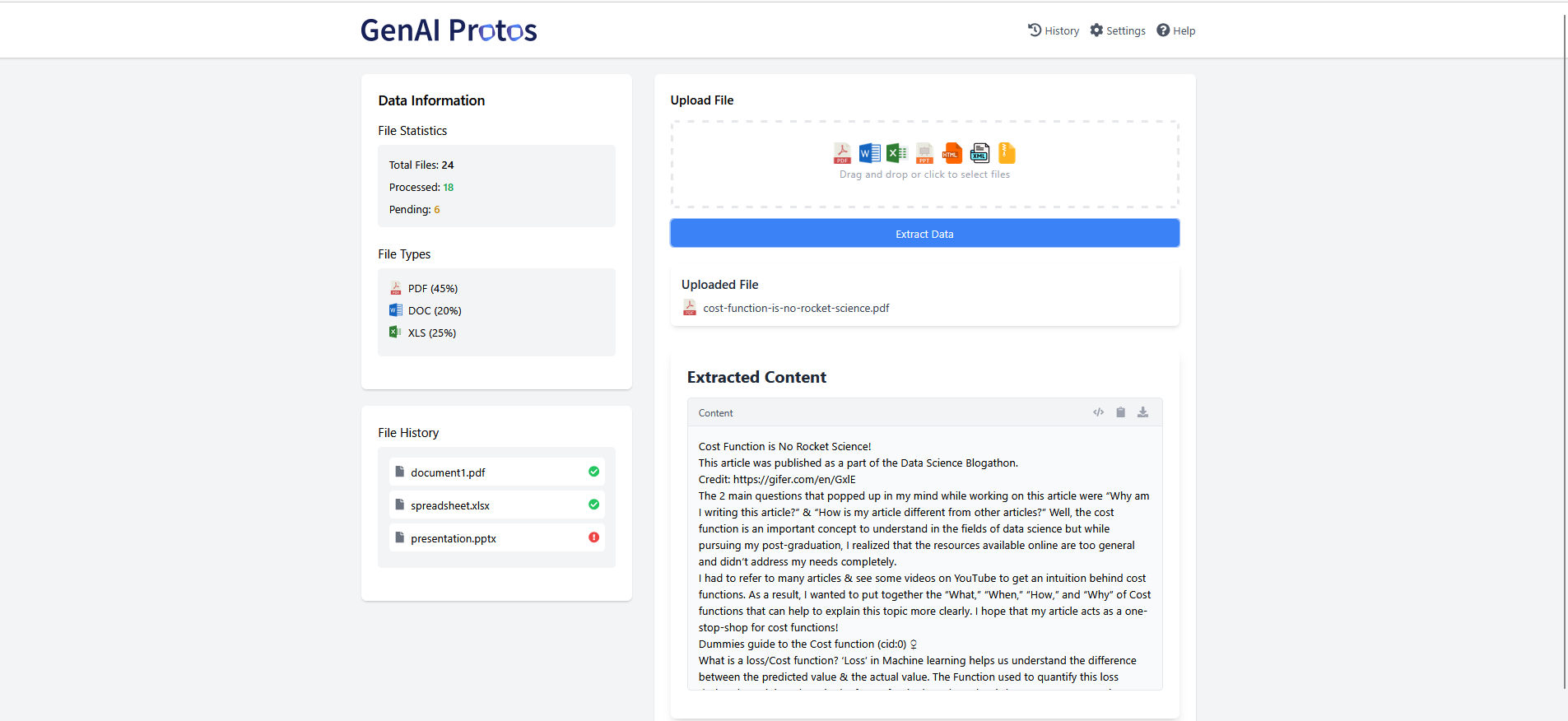Click the Excel icon in File Types
Screen dimensions: 1568x721
pyautogui.click(x=396, y=332)
